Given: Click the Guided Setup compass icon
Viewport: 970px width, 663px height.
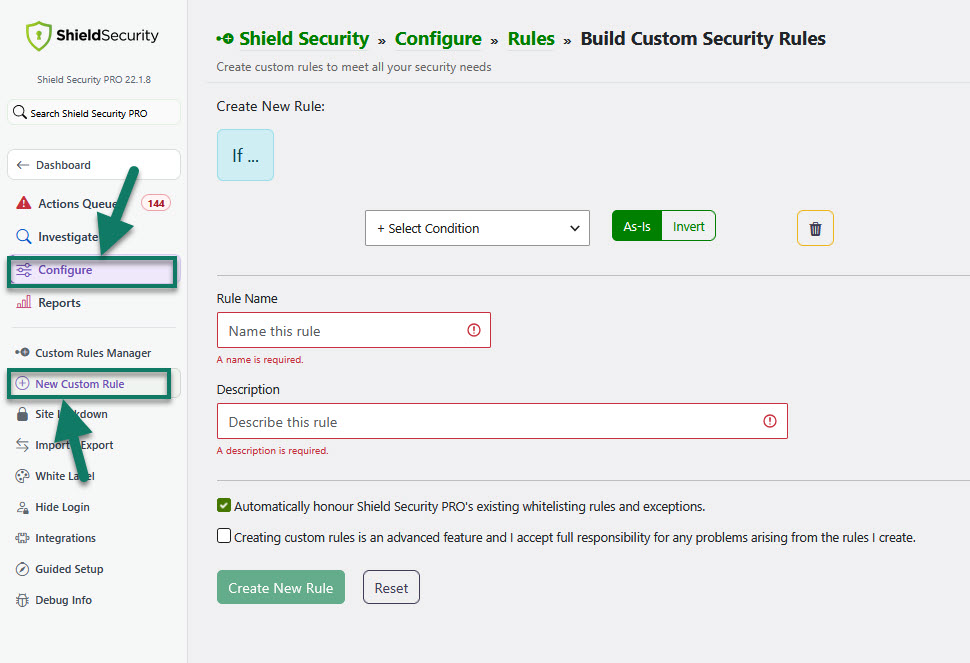Looking at the screenshot, I should [x=22, y=569].
